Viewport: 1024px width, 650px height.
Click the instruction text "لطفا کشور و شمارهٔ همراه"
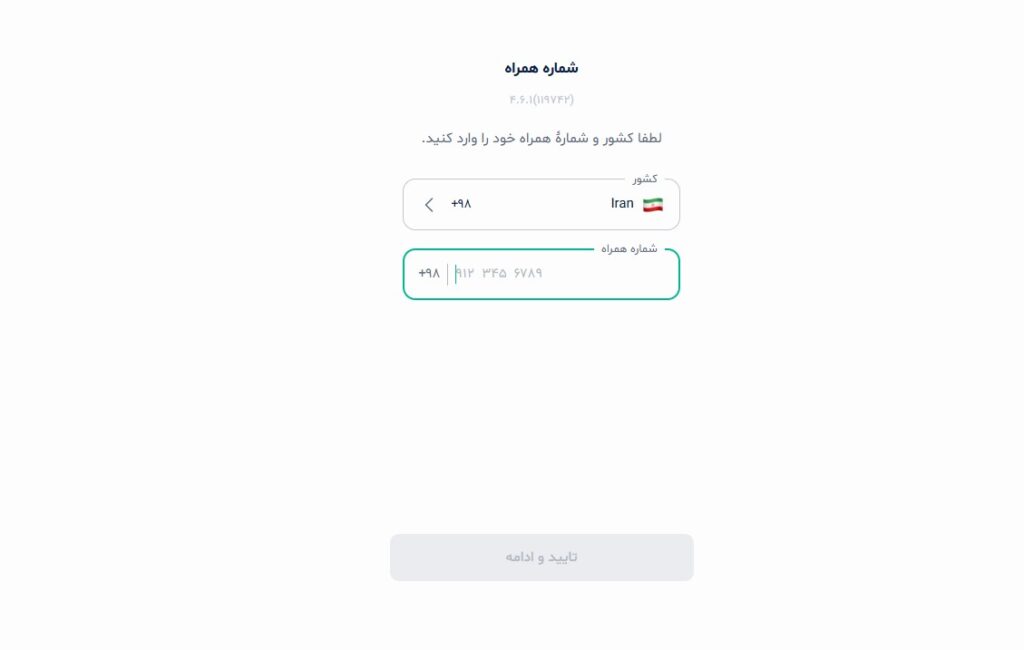tap(541, 138)
